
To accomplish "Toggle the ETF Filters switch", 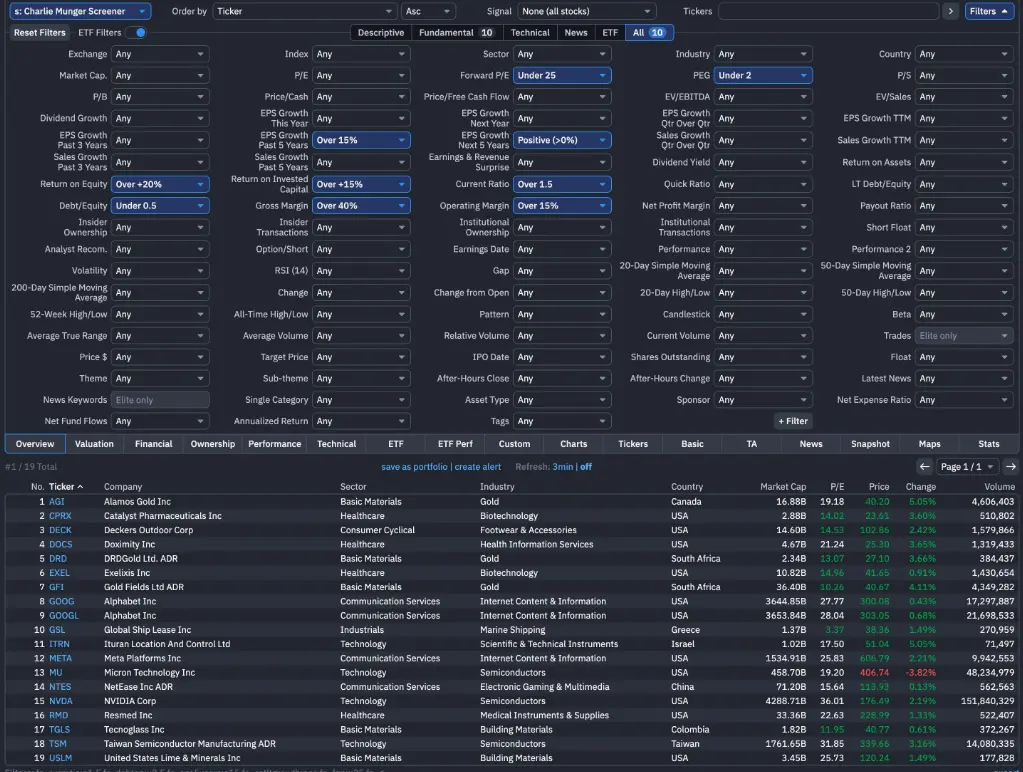I will click(x=136, y=32).
